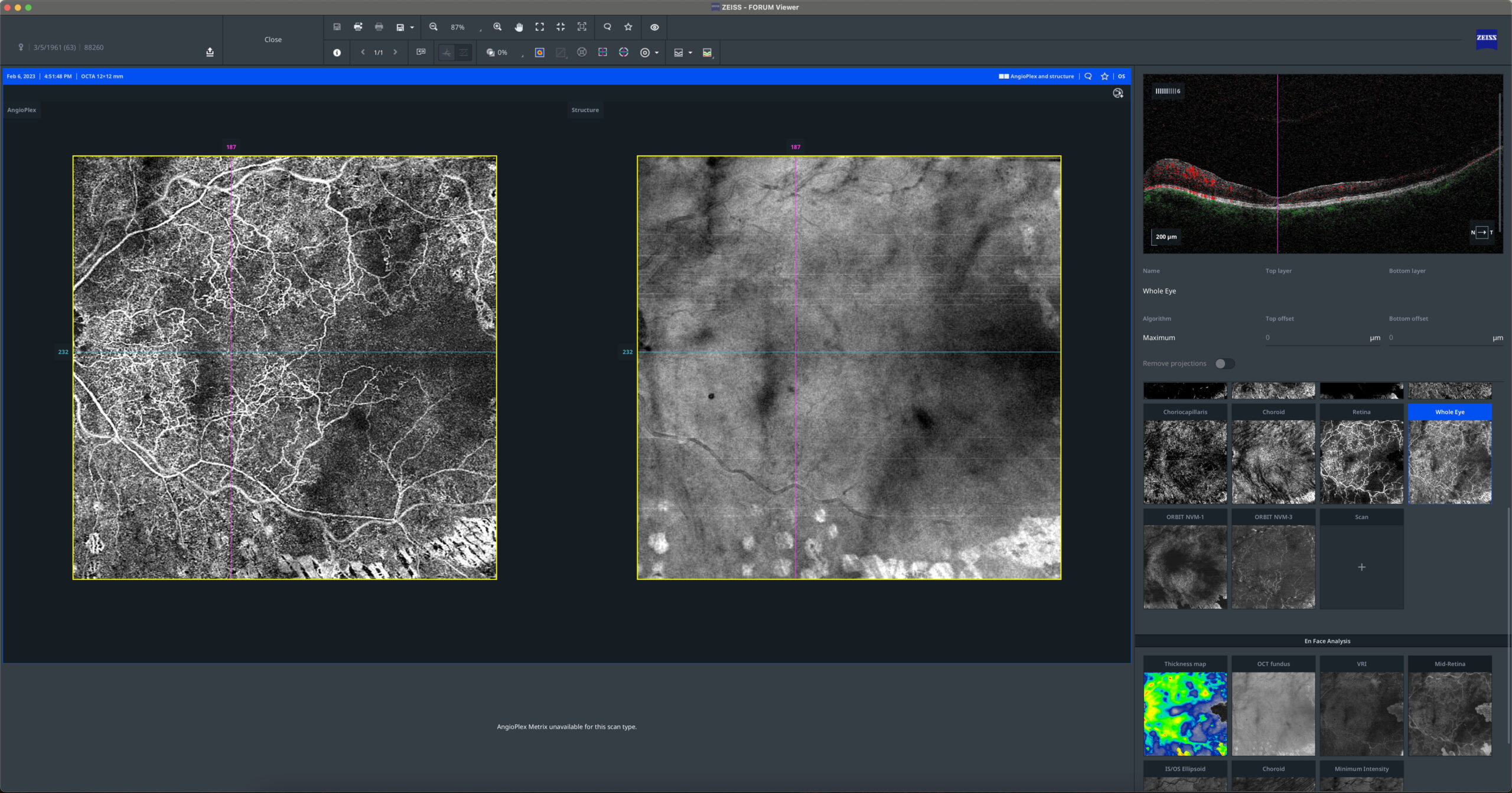Select the Choroid preset below Remove projections
This screenshot has width=1512, height=793.
click(x=1273, y=454)
